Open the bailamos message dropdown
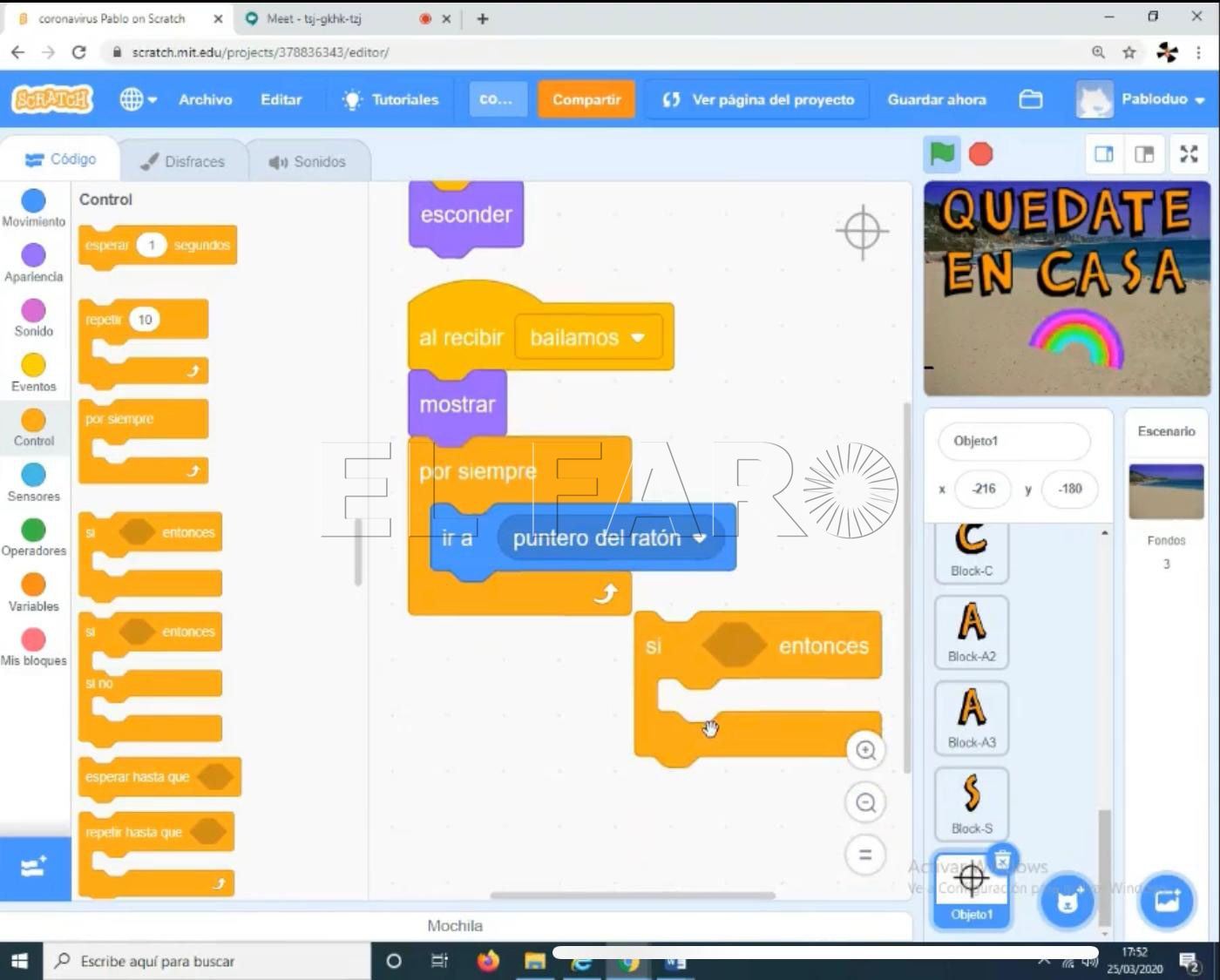The image size is (1220, 980). 588,338
